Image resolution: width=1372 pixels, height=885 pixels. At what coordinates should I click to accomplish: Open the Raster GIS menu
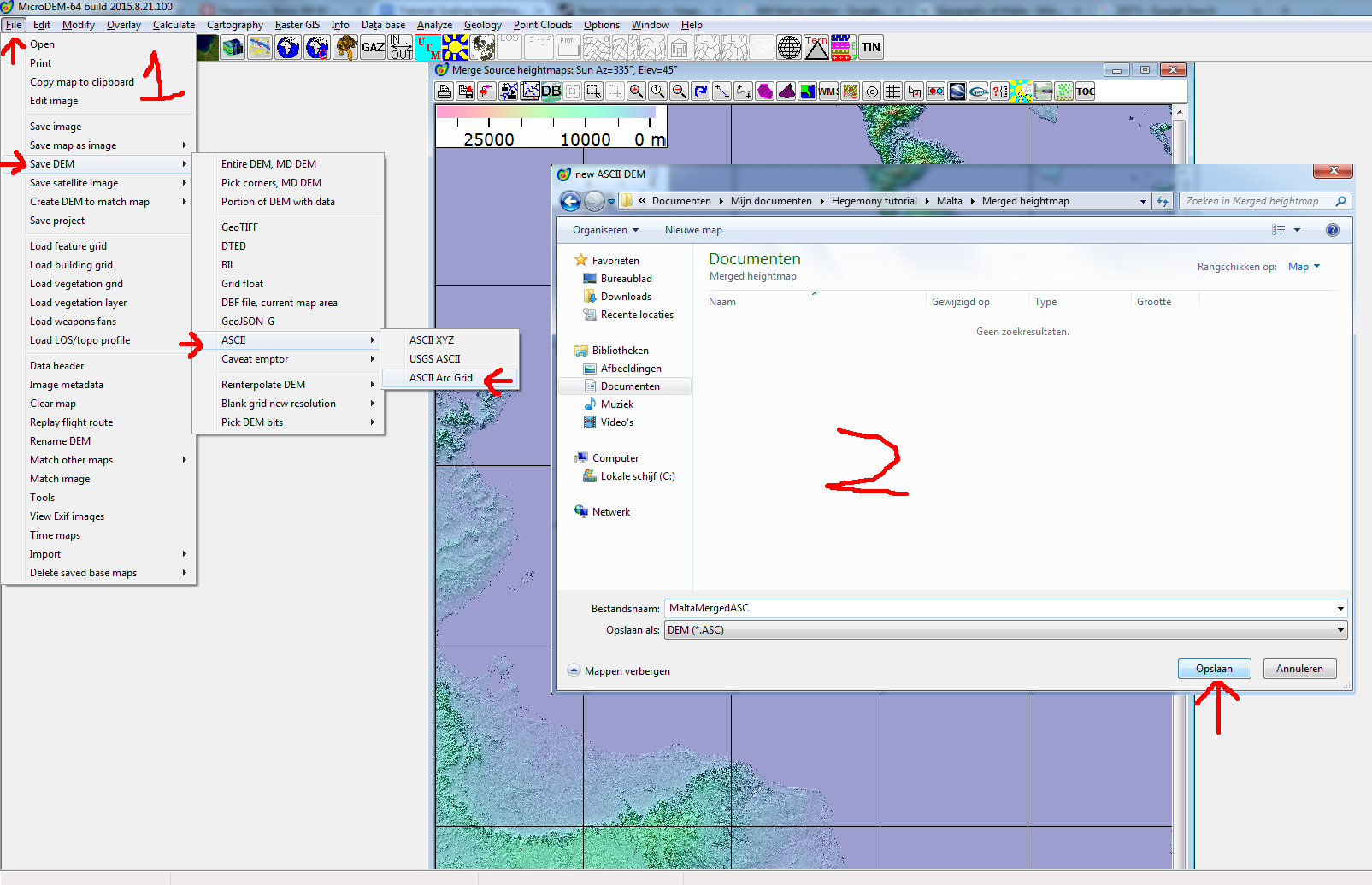tap(297, 25)
